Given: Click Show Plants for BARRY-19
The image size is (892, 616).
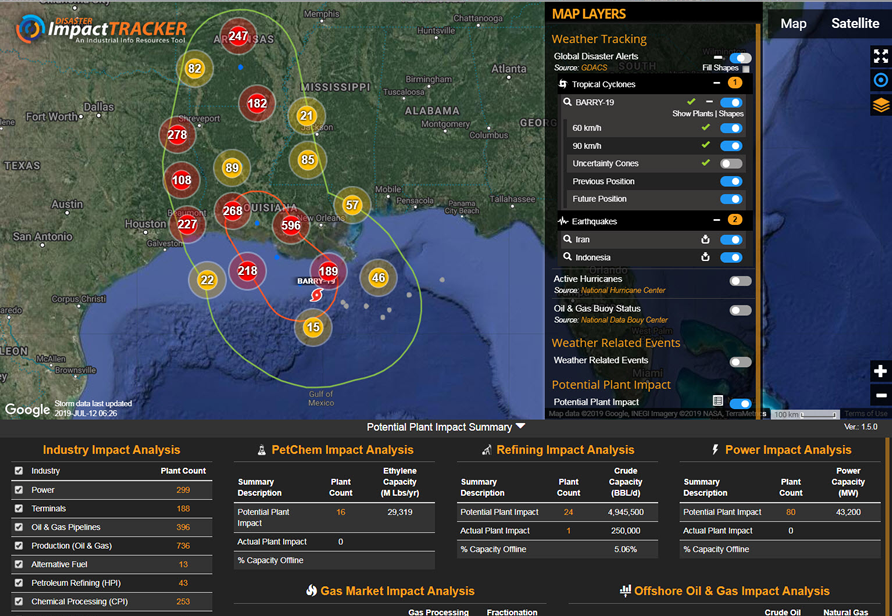Looking at the screenshot, I should 692,114.
